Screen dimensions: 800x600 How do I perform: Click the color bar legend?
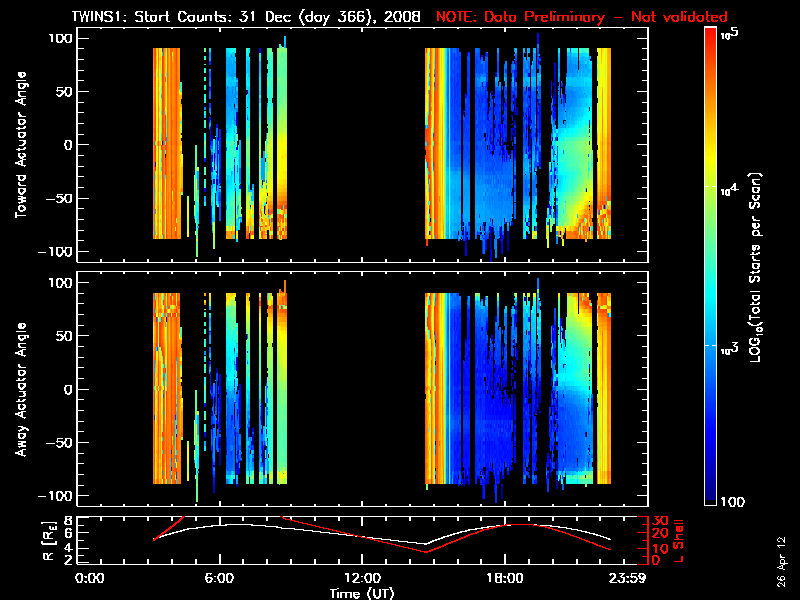coord(711,266)
